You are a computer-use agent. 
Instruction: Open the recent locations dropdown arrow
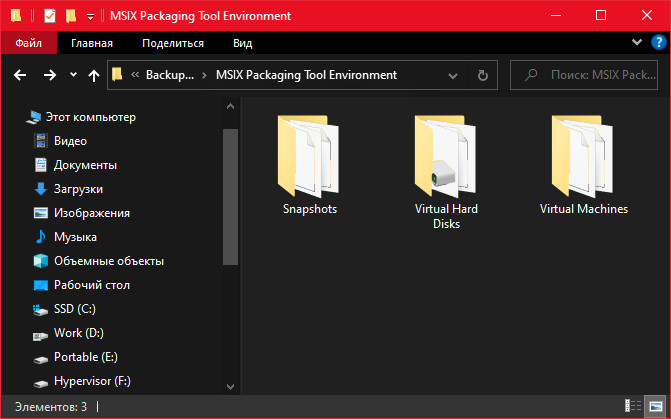[74, 75]
